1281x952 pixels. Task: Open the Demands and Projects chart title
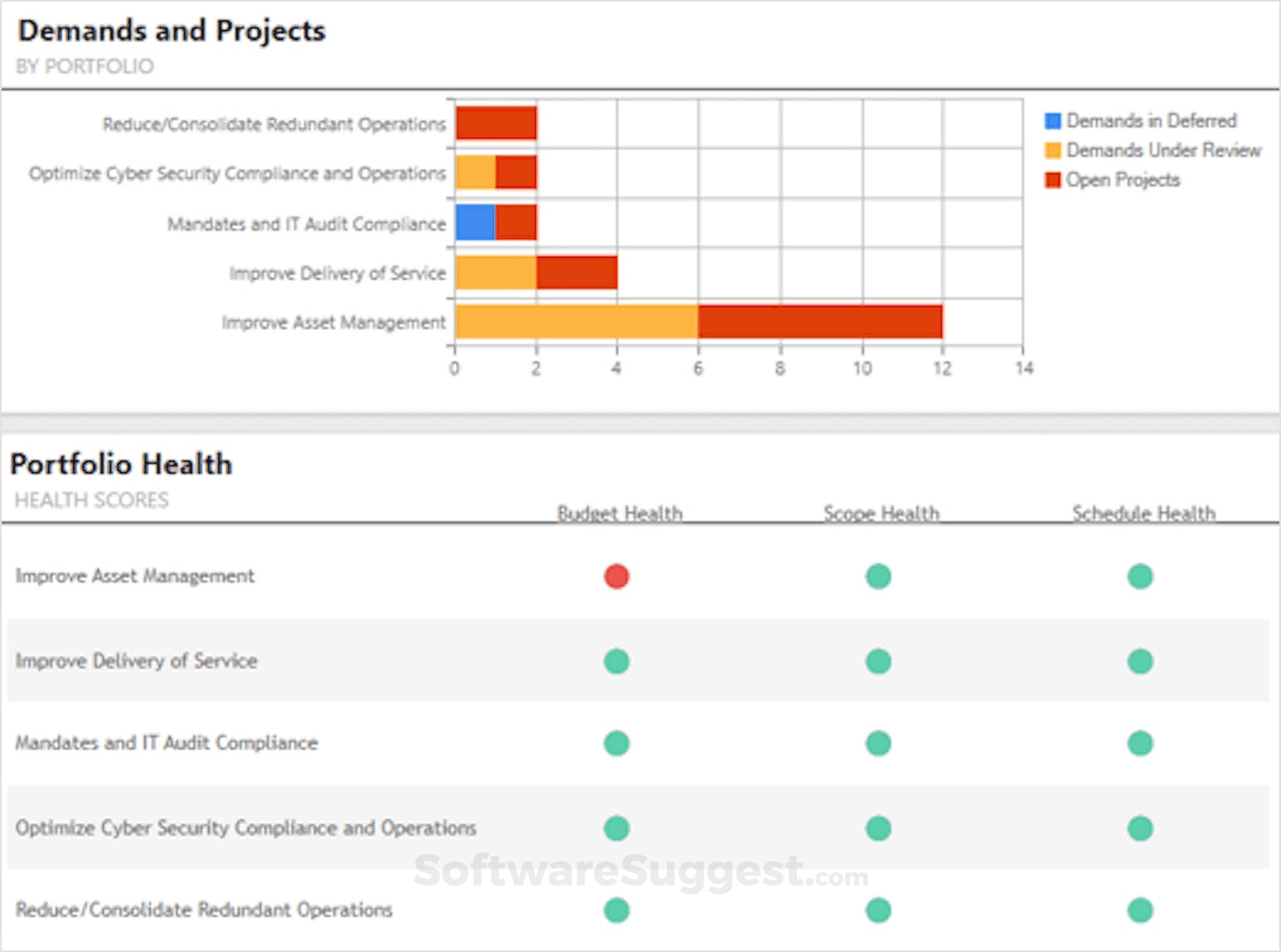pyautogui.click(x=173, y=31)
